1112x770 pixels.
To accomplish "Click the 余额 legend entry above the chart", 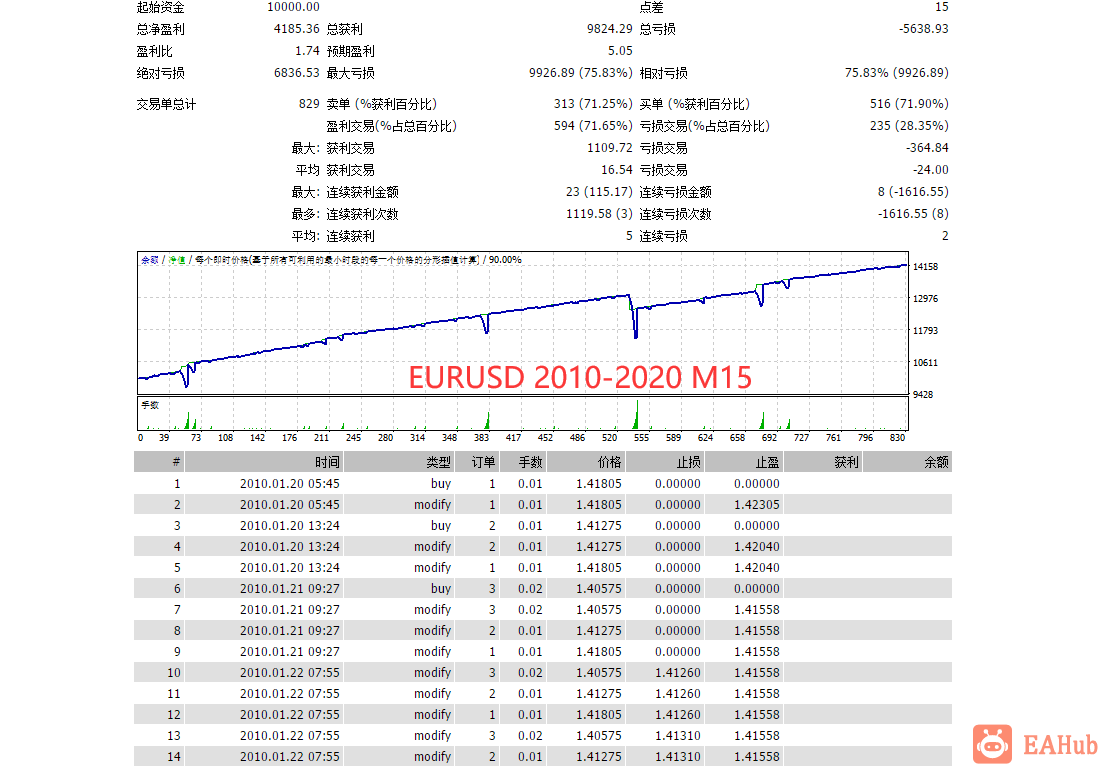I will (150, 260).
